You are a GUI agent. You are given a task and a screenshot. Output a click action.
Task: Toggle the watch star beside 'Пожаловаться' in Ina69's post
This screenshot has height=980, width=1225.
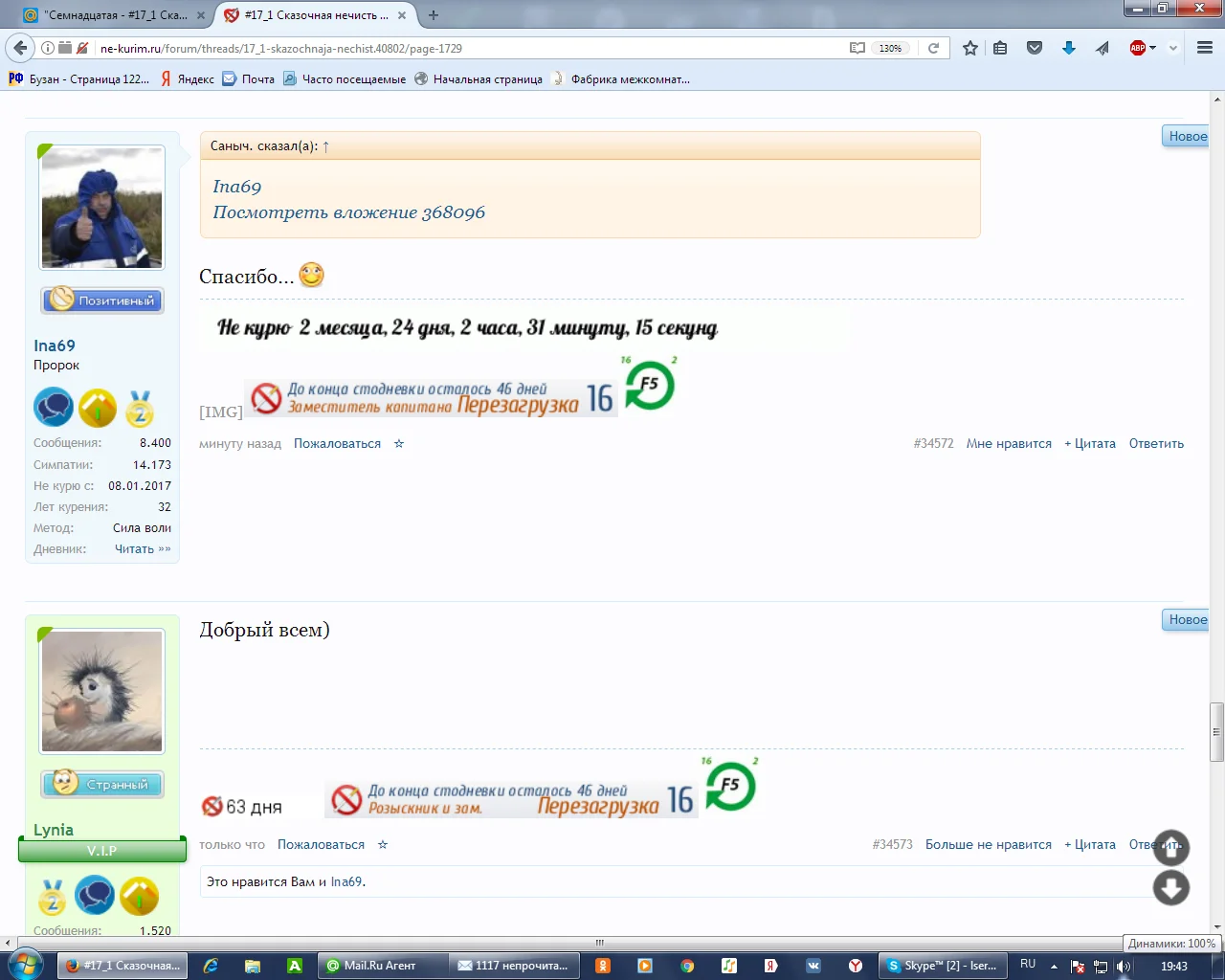pos(399,443)
